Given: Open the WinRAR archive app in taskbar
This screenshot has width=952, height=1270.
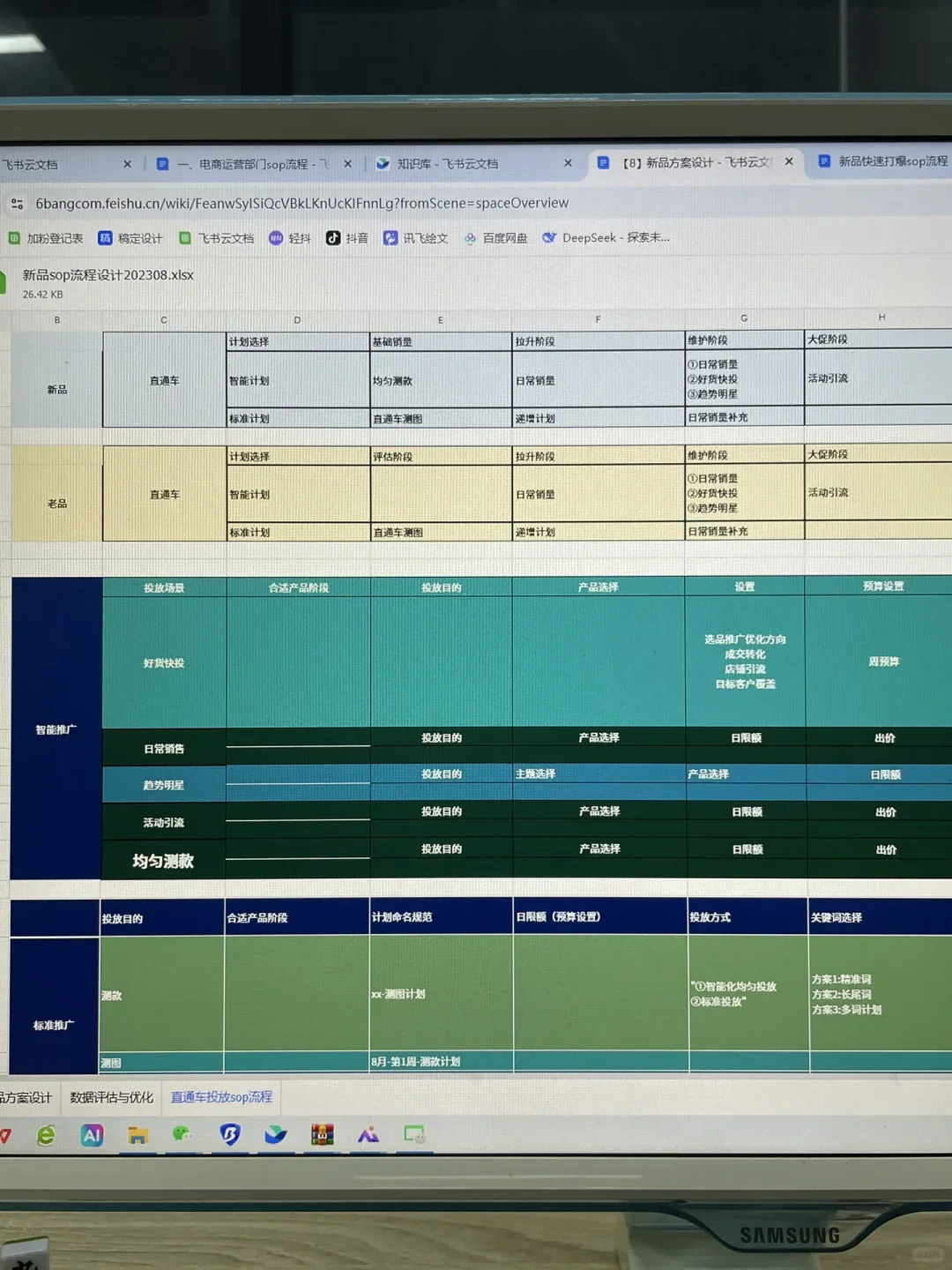Looking at the screenshot, I should (x=323, y=1134).
